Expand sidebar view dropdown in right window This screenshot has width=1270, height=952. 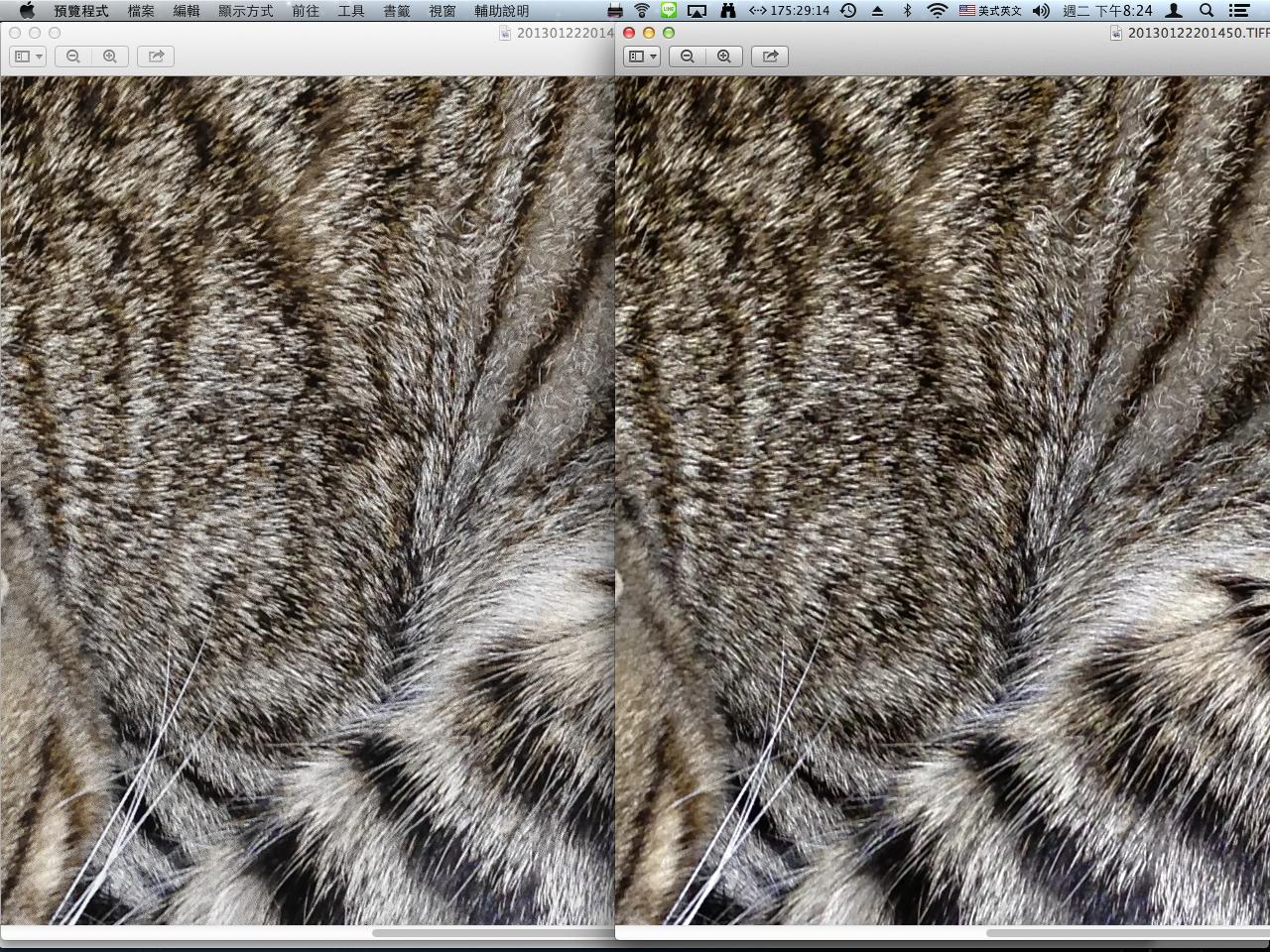tap(642, 57)
